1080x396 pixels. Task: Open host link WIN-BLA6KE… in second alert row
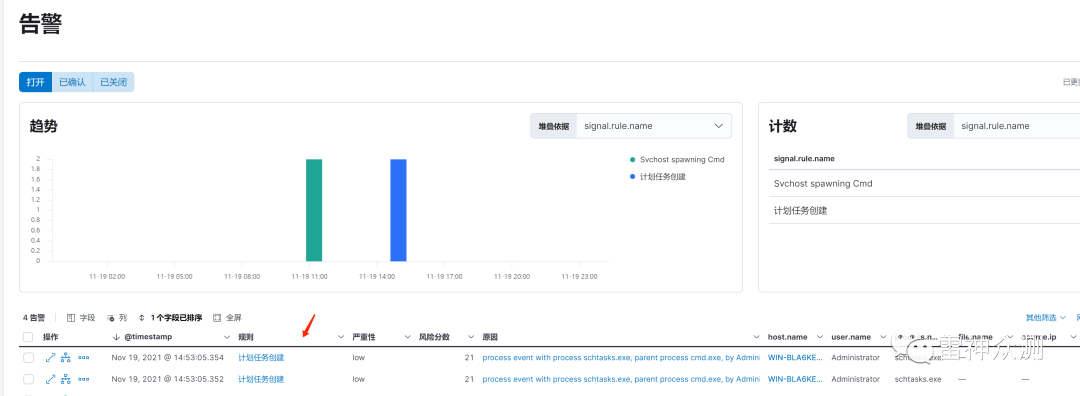tap(795, 379)
